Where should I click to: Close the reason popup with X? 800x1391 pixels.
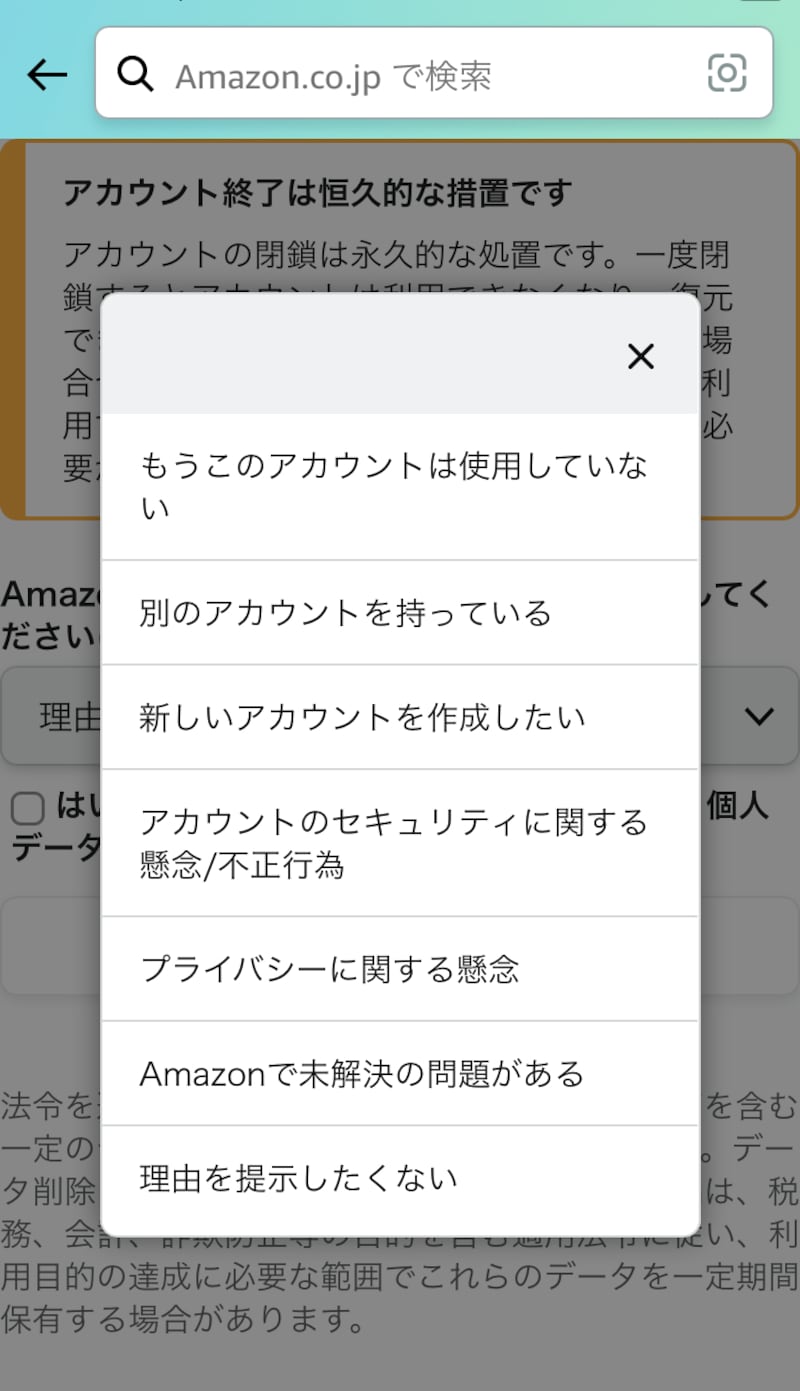(x=640, y=356)
